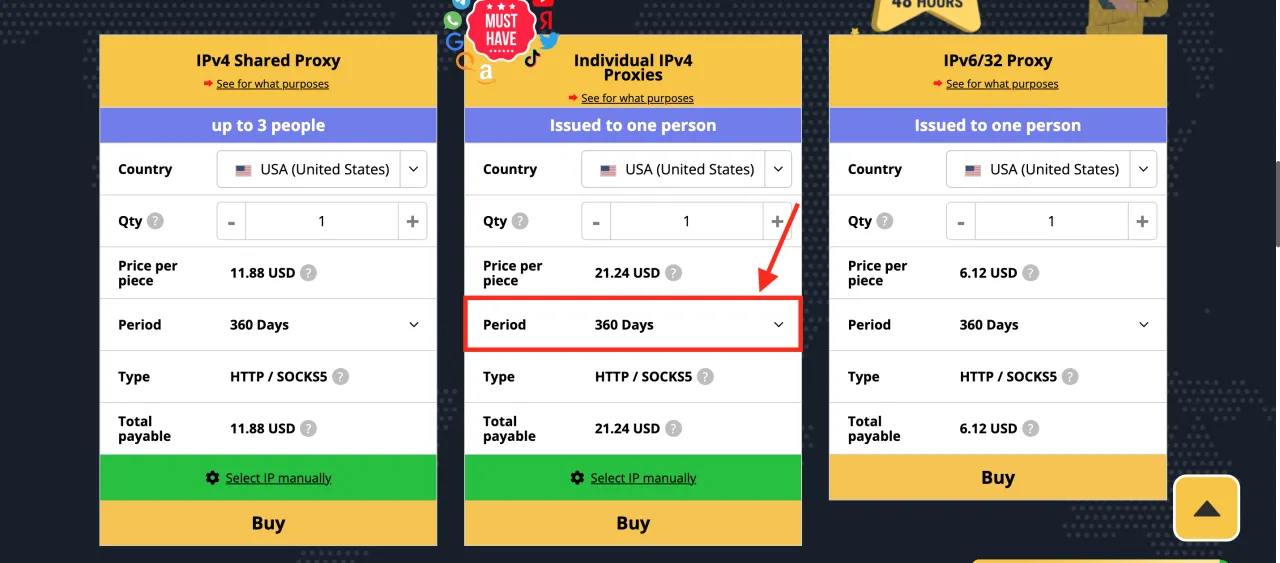Click help icon beside Individual IPv4 HTTP / SOCKS5 type
Image resolution: width=1280 pixels, height=563 pixels.
705,377
